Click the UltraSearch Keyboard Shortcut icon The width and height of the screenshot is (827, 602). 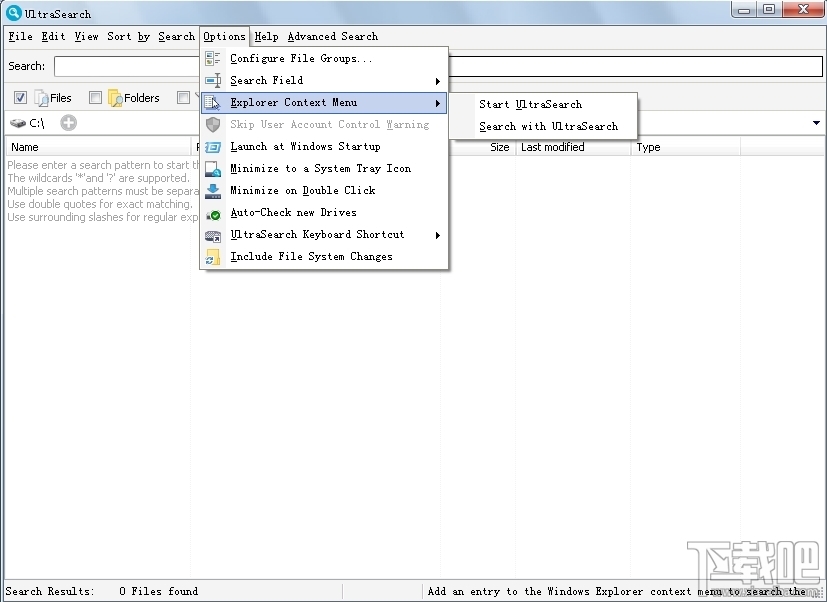click(213, 236)
